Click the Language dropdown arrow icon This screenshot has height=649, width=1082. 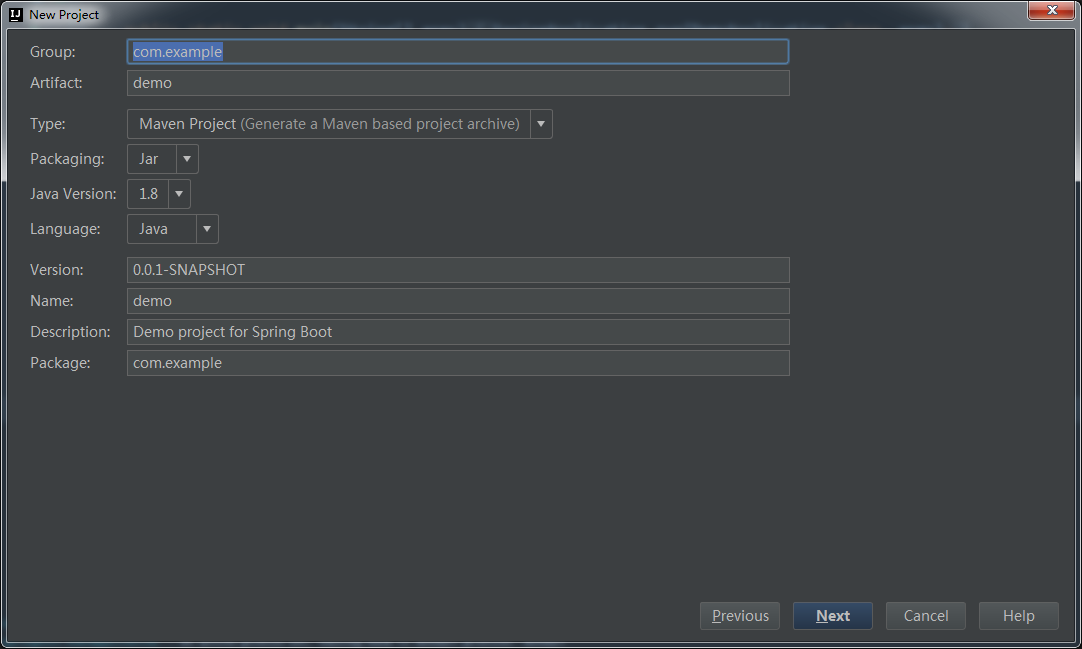point(206,228)
